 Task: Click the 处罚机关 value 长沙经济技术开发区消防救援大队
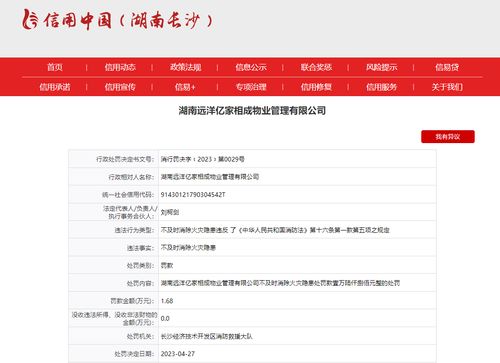pyautogui.click(x=206, y=336)
